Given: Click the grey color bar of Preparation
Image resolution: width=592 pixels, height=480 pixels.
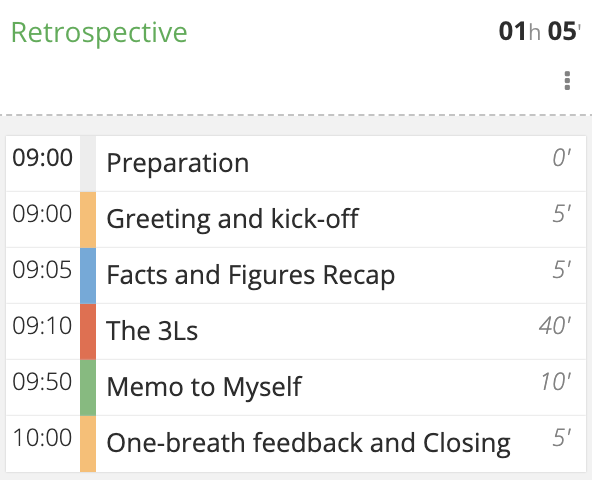Looking at the screenshot, I should (x=88, y=164).
